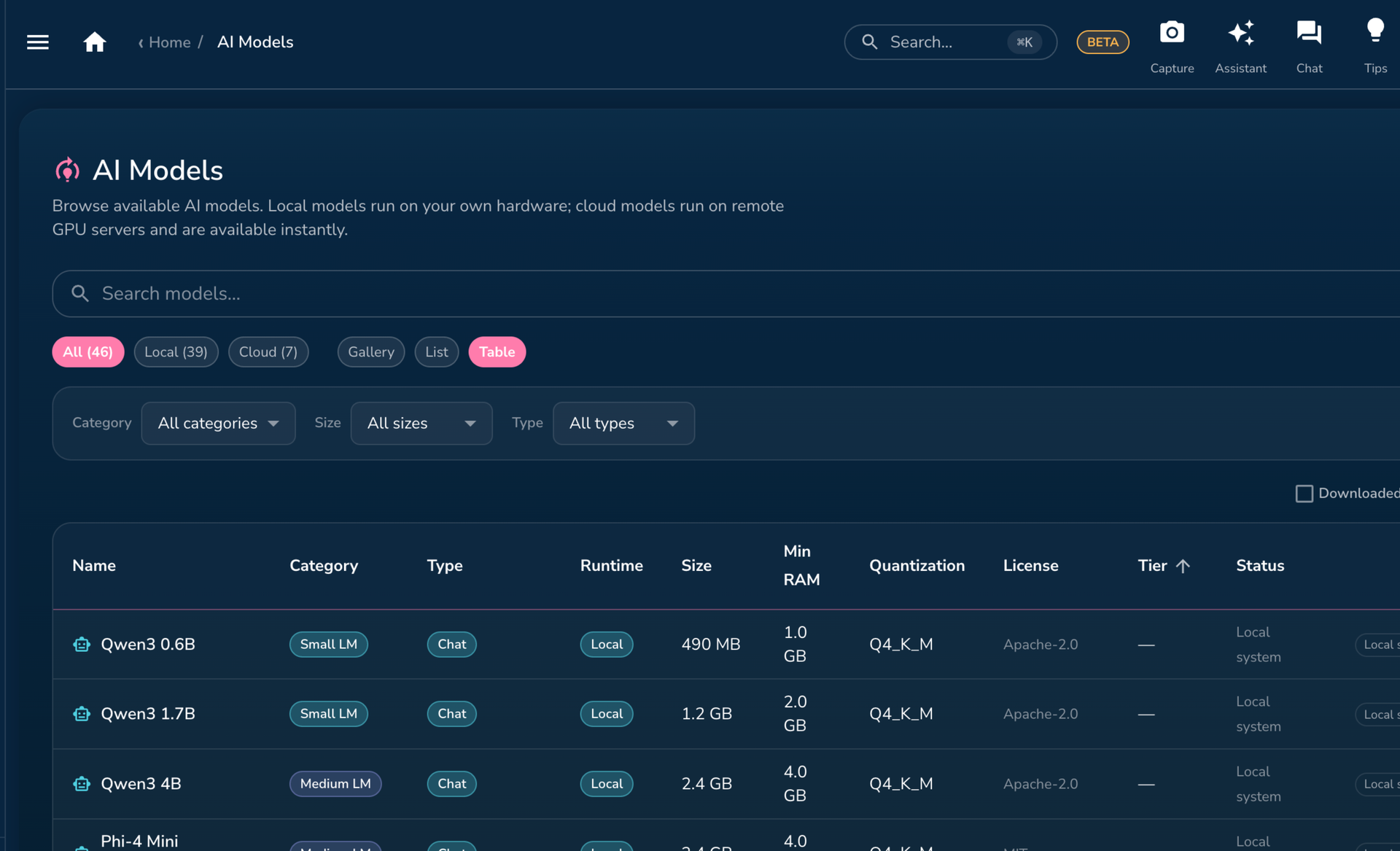Click Medium LM tag on Qwen3 4B
This screenshot has width=1400, height=851.
(x=335, y=784)
